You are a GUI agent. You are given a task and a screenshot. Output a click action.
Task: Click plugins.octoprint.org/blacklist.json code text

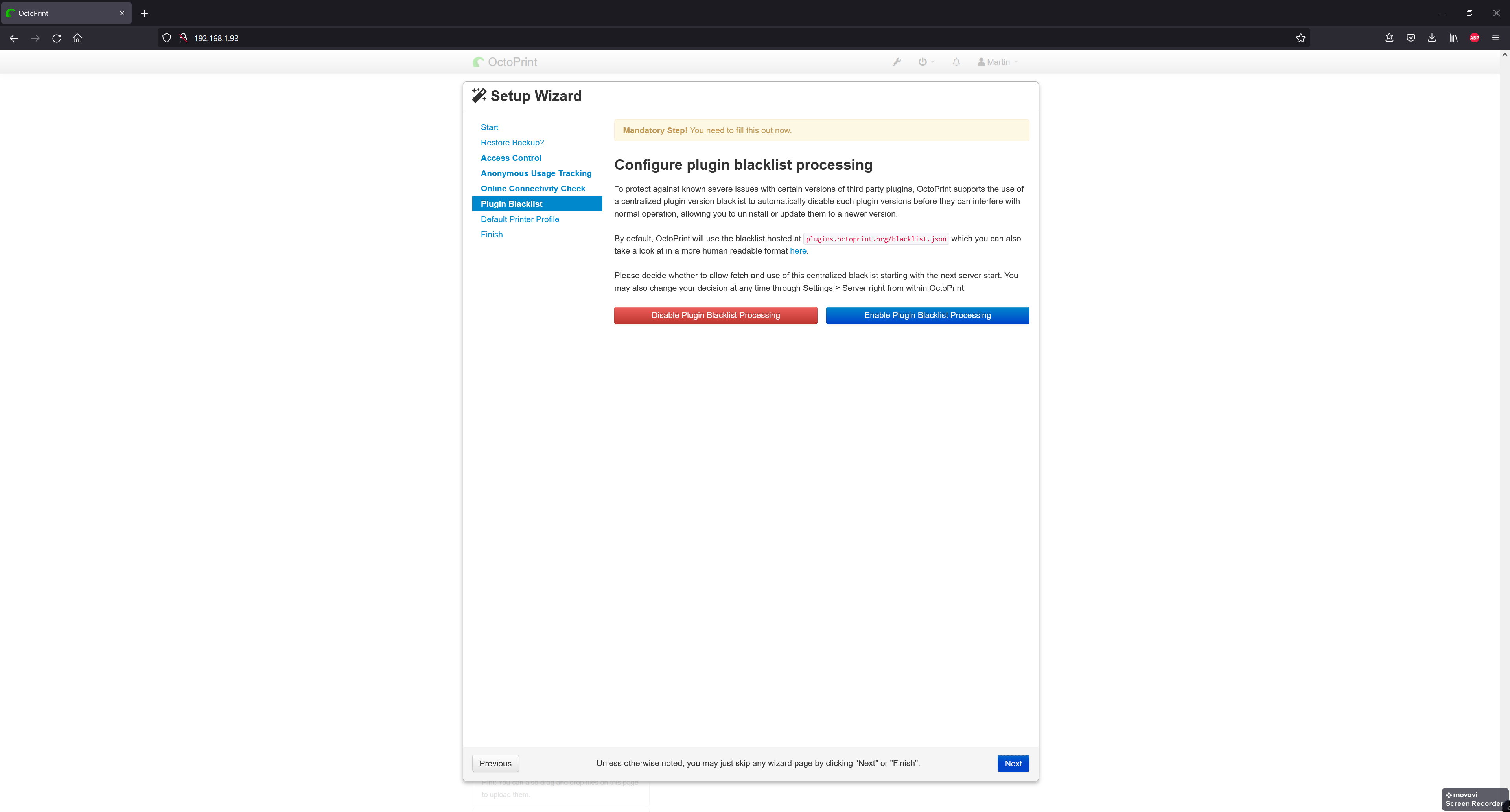876,239
